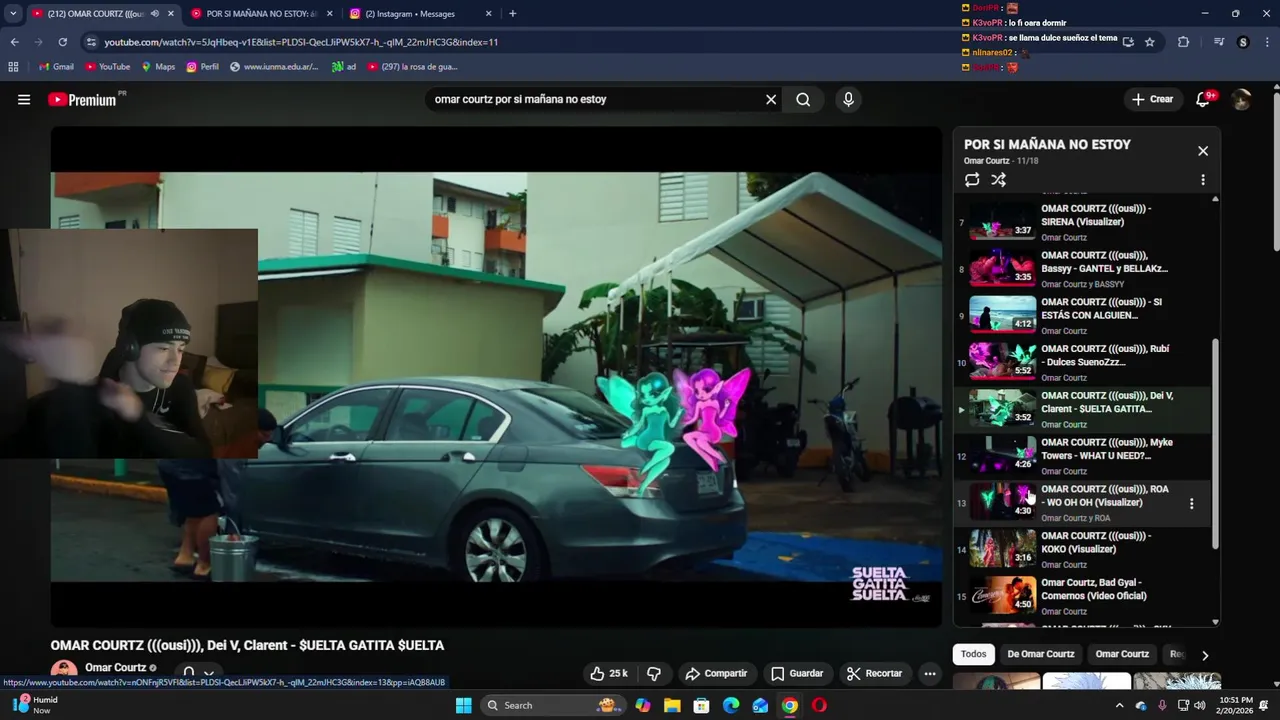Open the notifications bell
This screenshot has height=720, width=1280.
pos(1203,99)
